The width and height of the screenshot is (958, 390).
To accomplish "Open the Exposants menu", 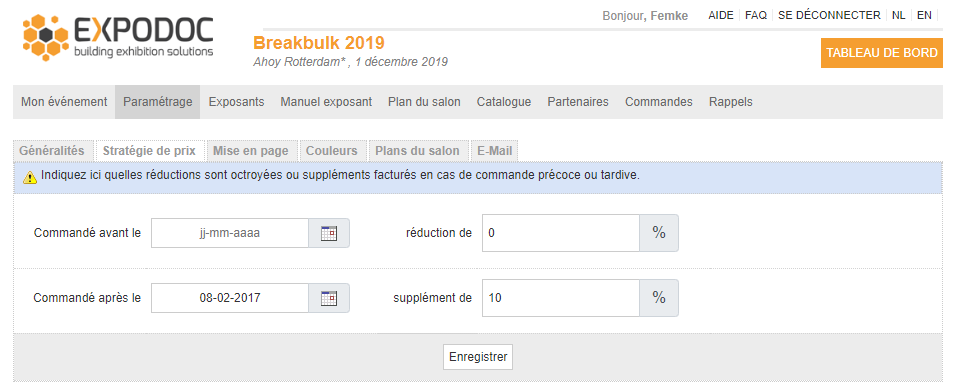I will [236, 102].
